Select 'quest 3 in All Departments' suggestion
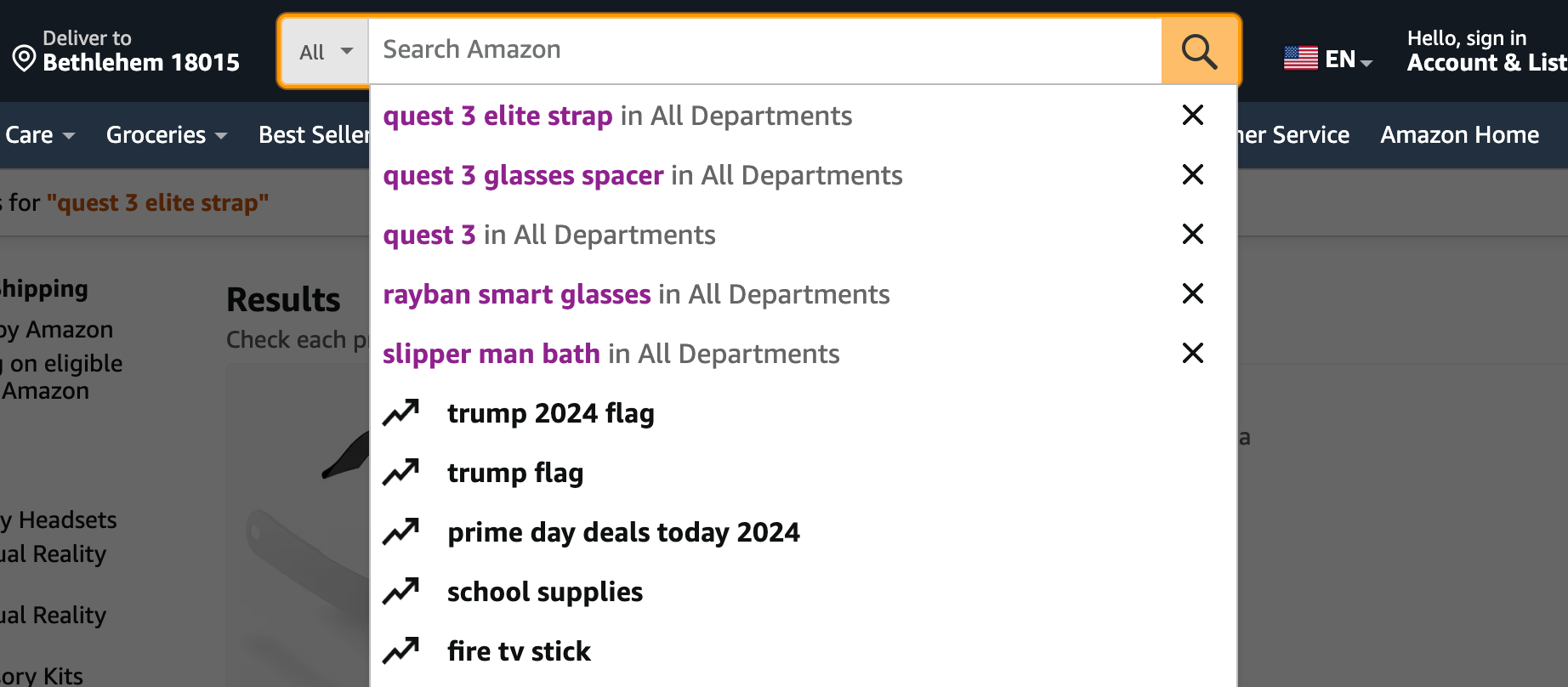This screenshot has height=687, width=1568. pos(548,235)
